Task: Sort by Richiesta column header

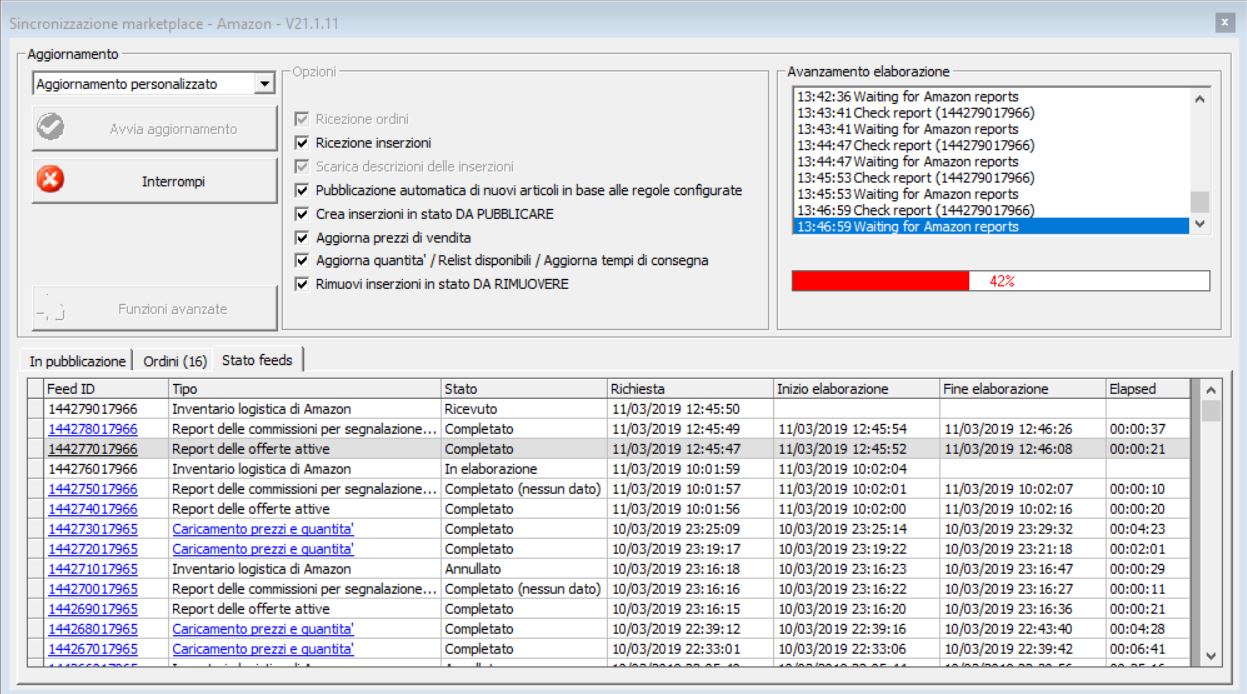Action: (x=689, y=389)
